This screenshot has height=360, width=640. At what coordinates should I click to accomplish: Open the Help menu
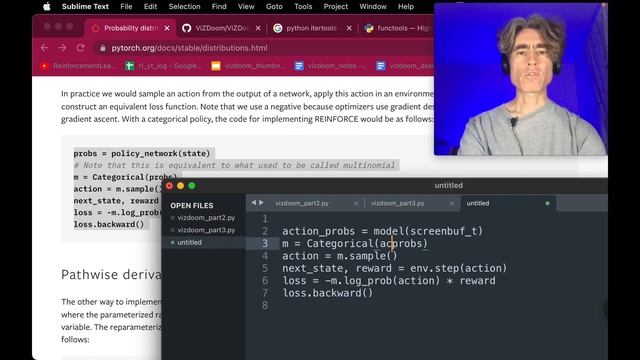(406, 7)
